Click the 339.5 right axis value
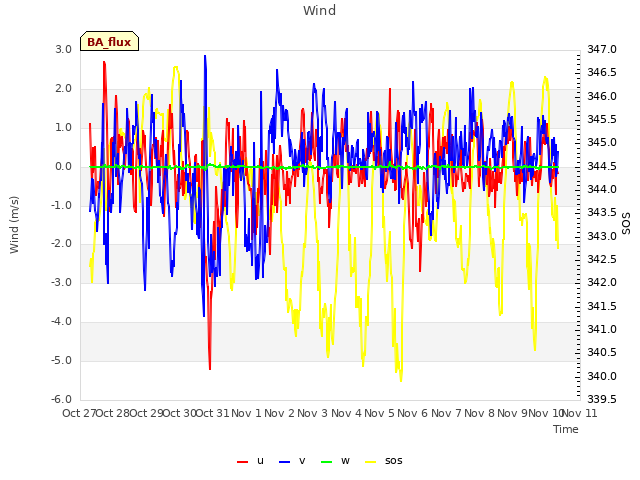 pyautogui.click(x=602, y=399)
